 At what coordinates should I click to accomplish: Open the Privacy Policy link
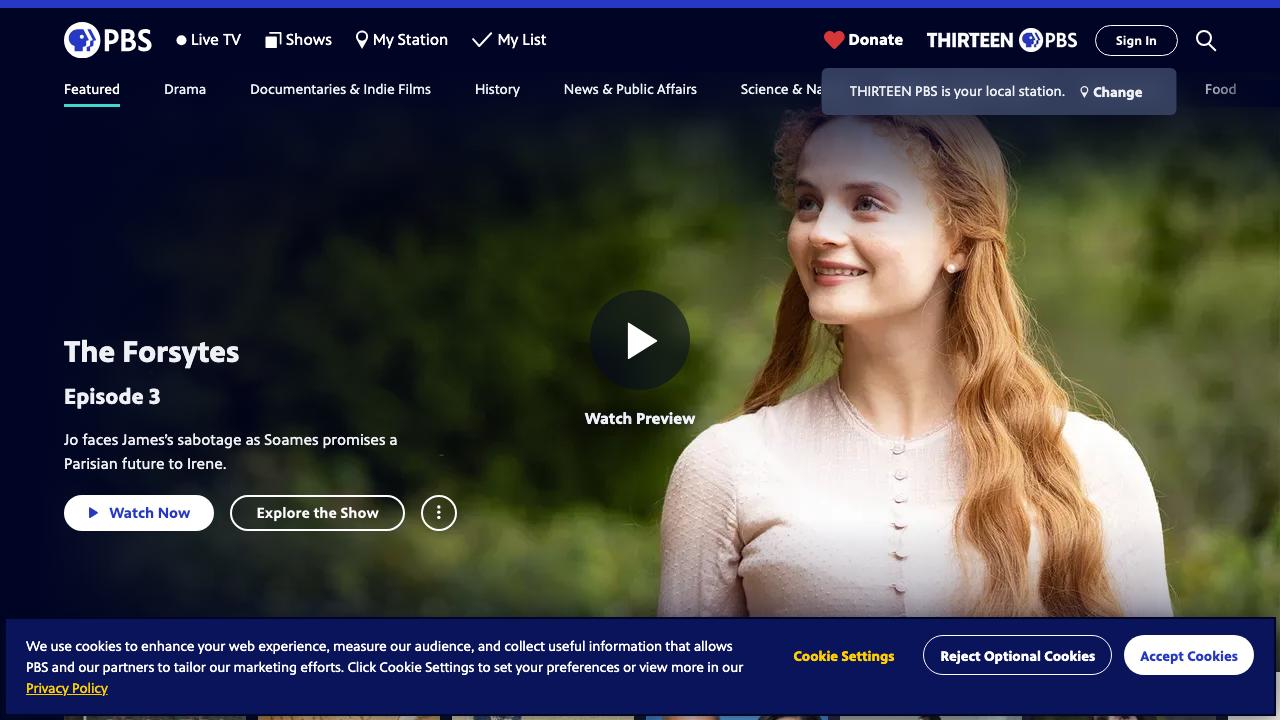click(67, 688)
